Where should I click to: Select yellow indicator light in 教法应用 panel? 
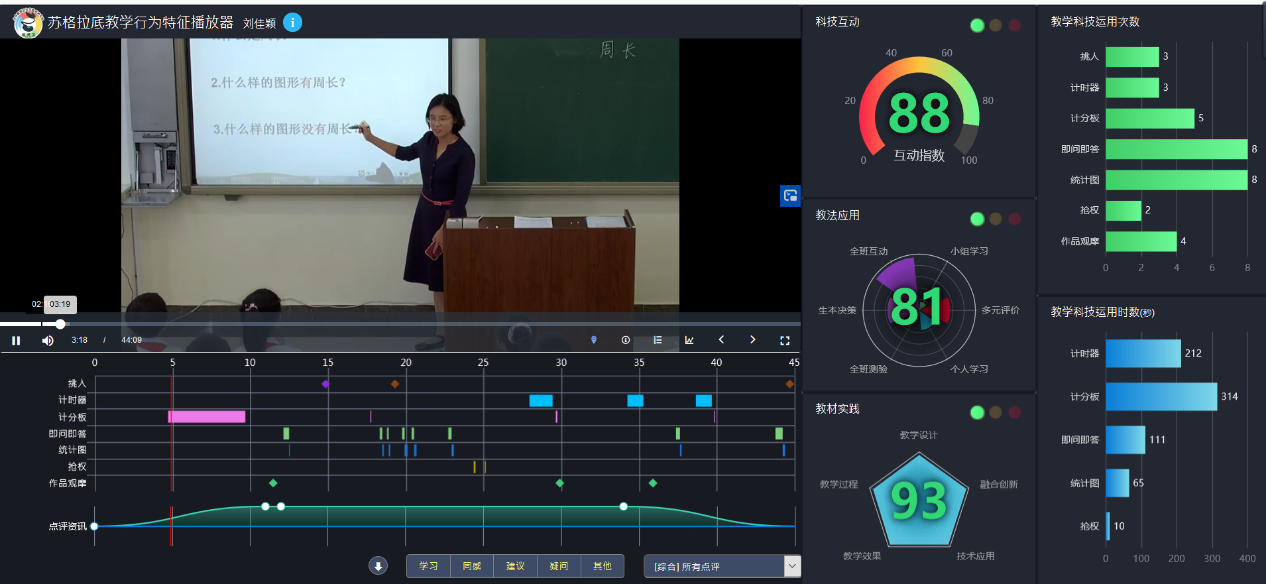click(x=996, y=219)
